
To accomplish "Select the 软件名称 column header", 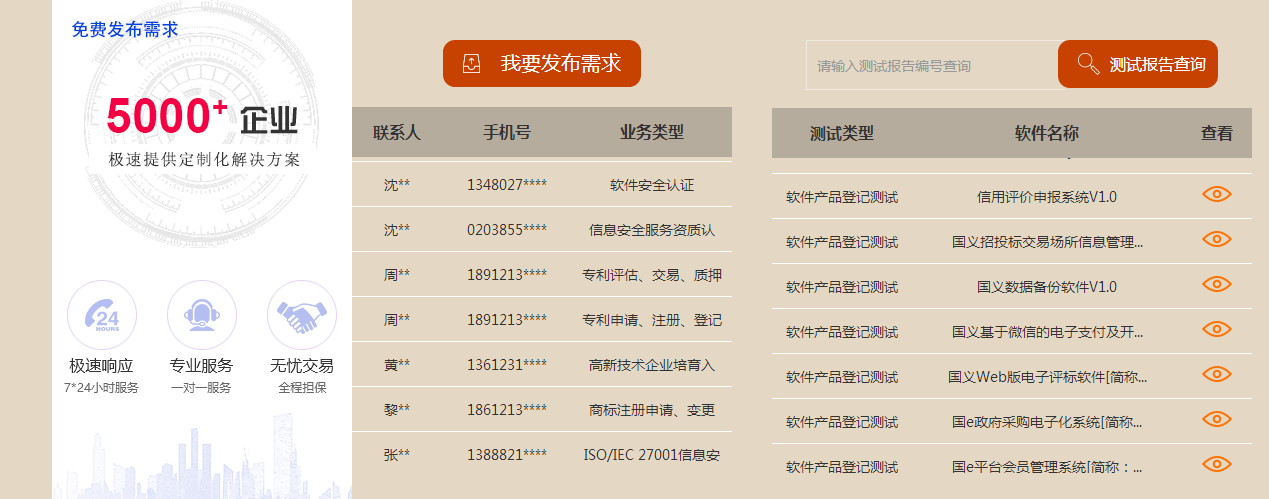I will point(1046,133).
